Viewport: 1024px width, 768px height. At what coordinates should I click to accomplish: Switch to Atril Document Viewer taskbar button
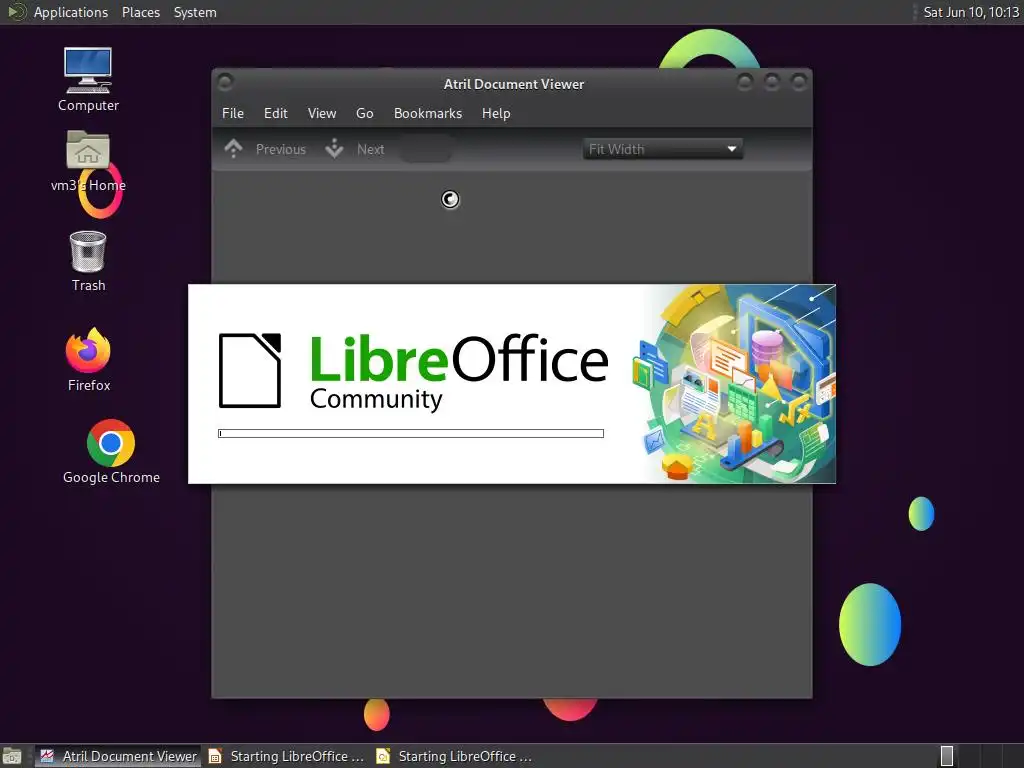point(118,756)
